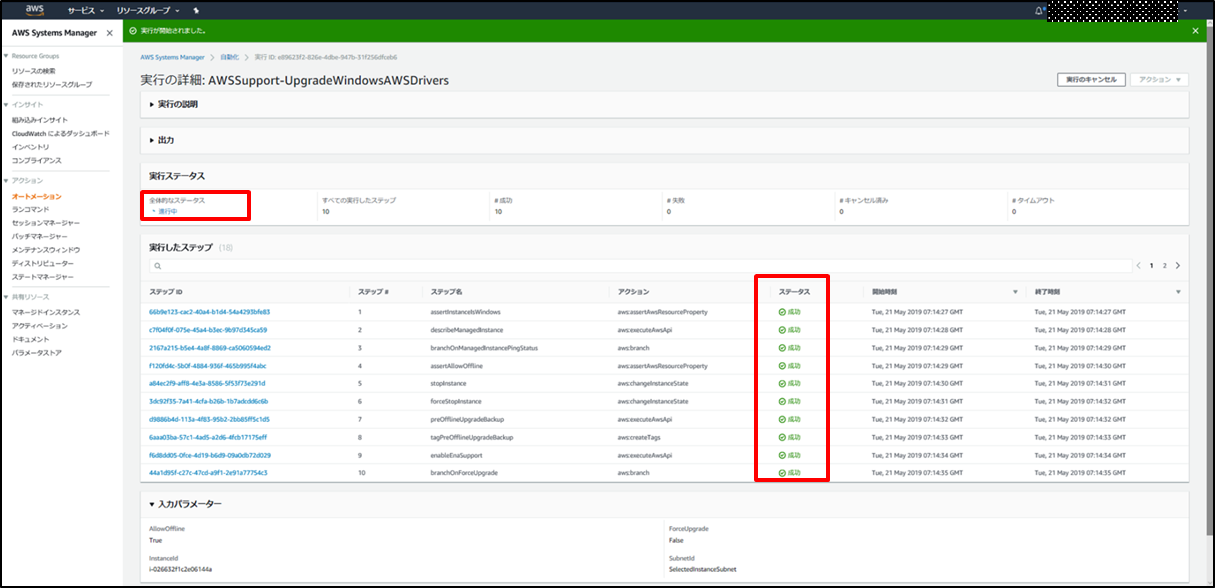
Task: Open step ID 66b9e123 link
Action: pos(209,312)
